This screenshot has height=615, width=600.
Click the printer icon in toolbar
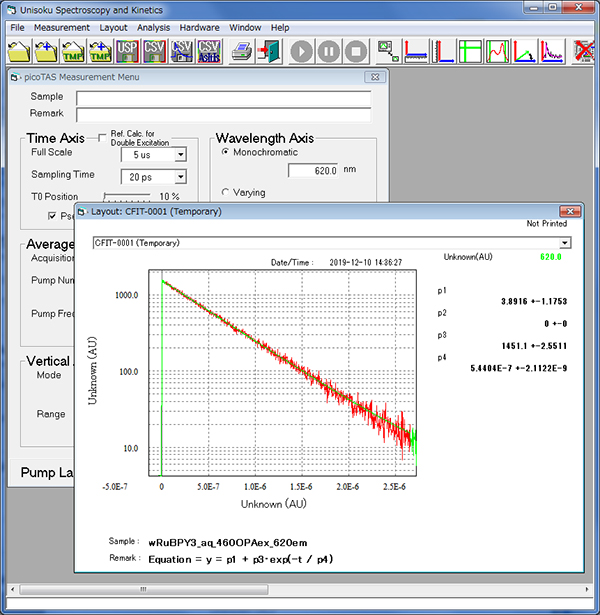click(240, 51)
